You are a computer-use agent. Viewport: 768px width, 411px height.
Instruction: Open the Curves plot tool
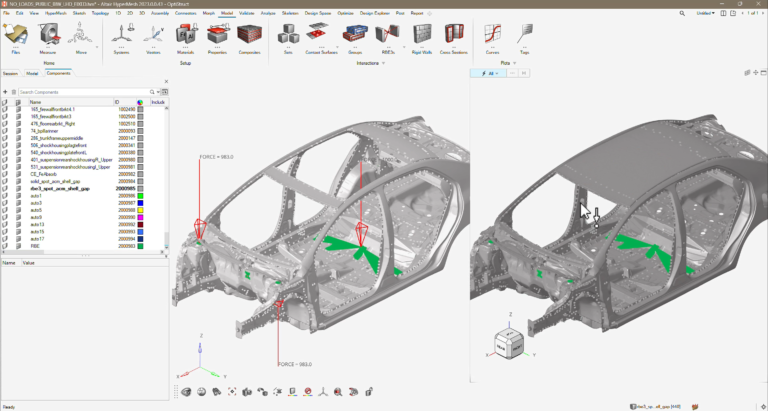coord(492,34)
